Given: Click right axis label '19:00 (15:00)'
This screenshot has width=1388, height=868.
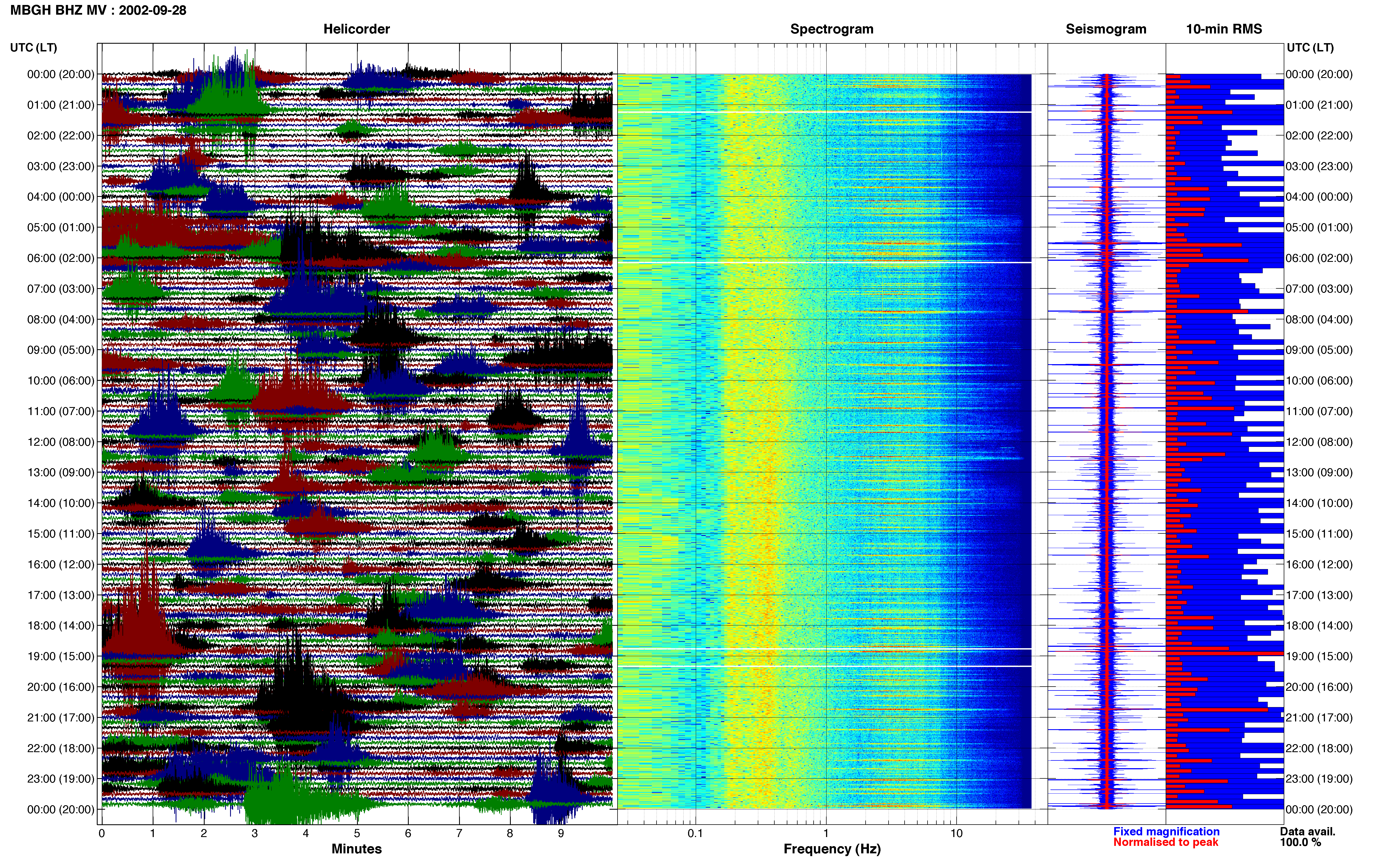Looking at the screenshot, I should tap(1319, 656).
